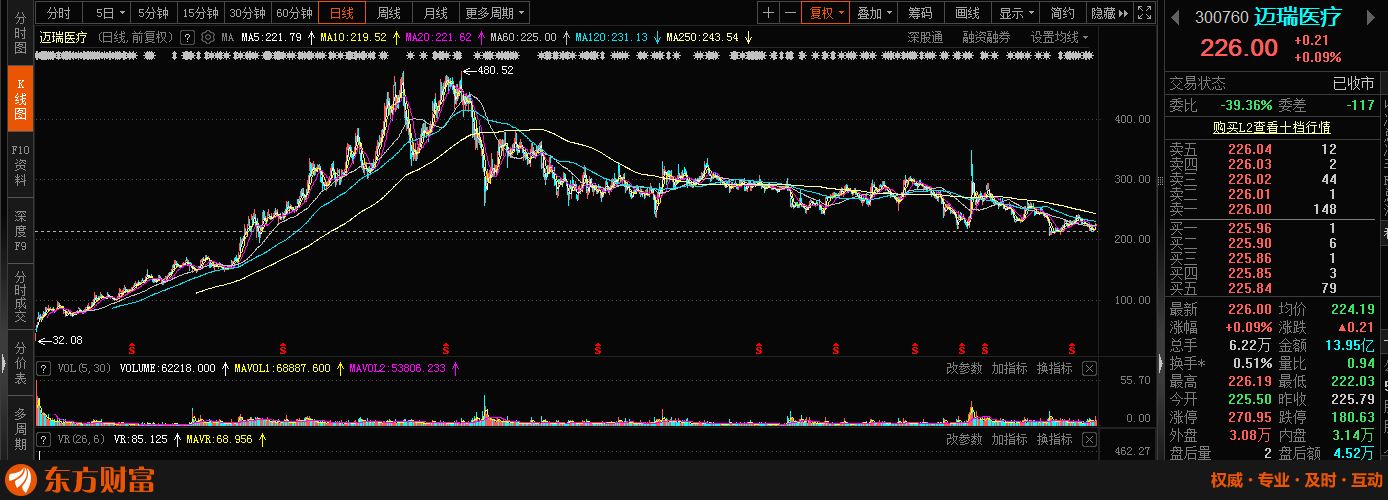Open F10资料 in the left sidebar
This screenshot has height=500, width=1388.
pos(20,165)
